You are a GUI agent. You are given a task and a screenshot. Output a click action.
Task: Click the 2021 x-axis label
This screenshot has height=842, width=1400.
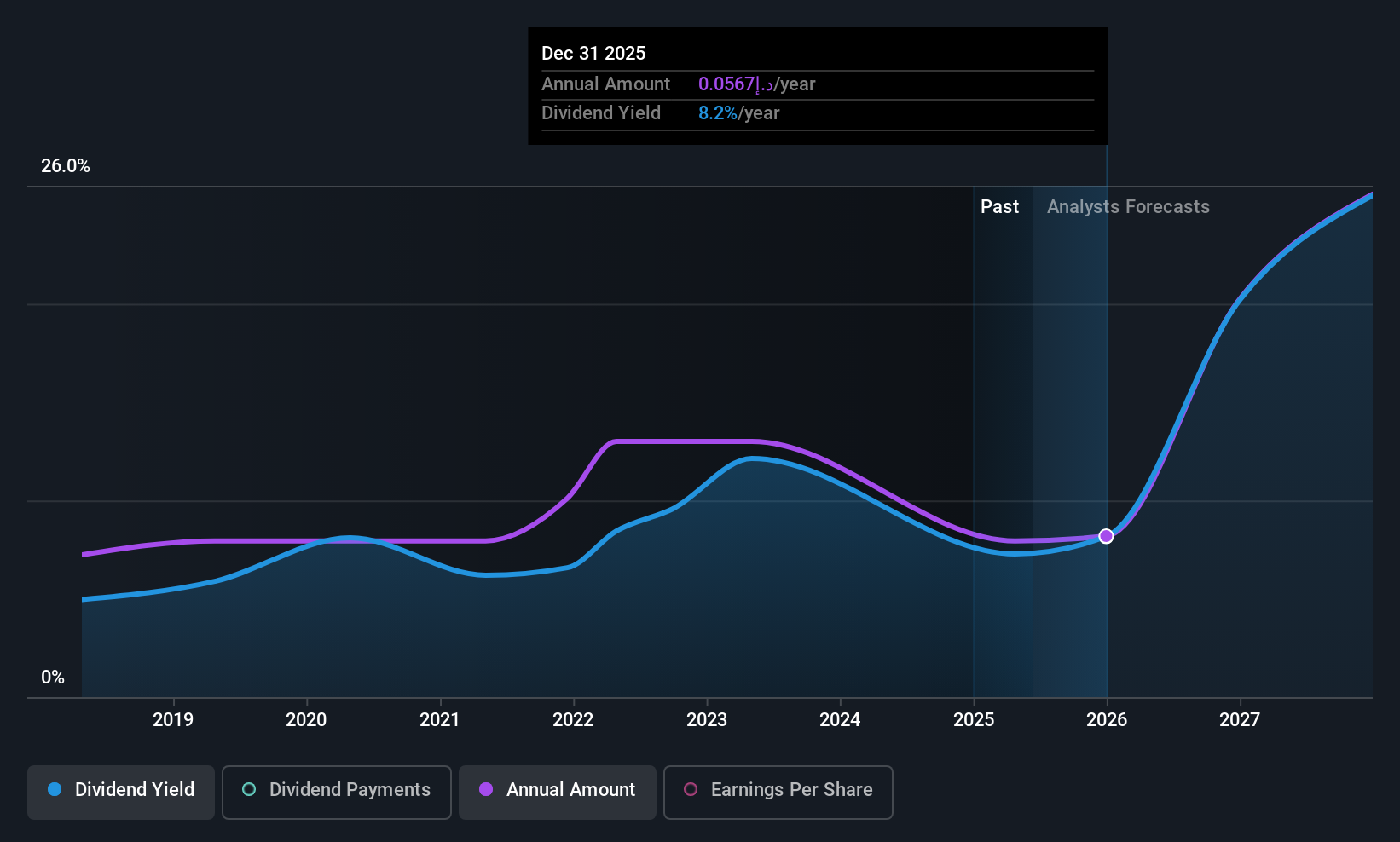point(440,720)
